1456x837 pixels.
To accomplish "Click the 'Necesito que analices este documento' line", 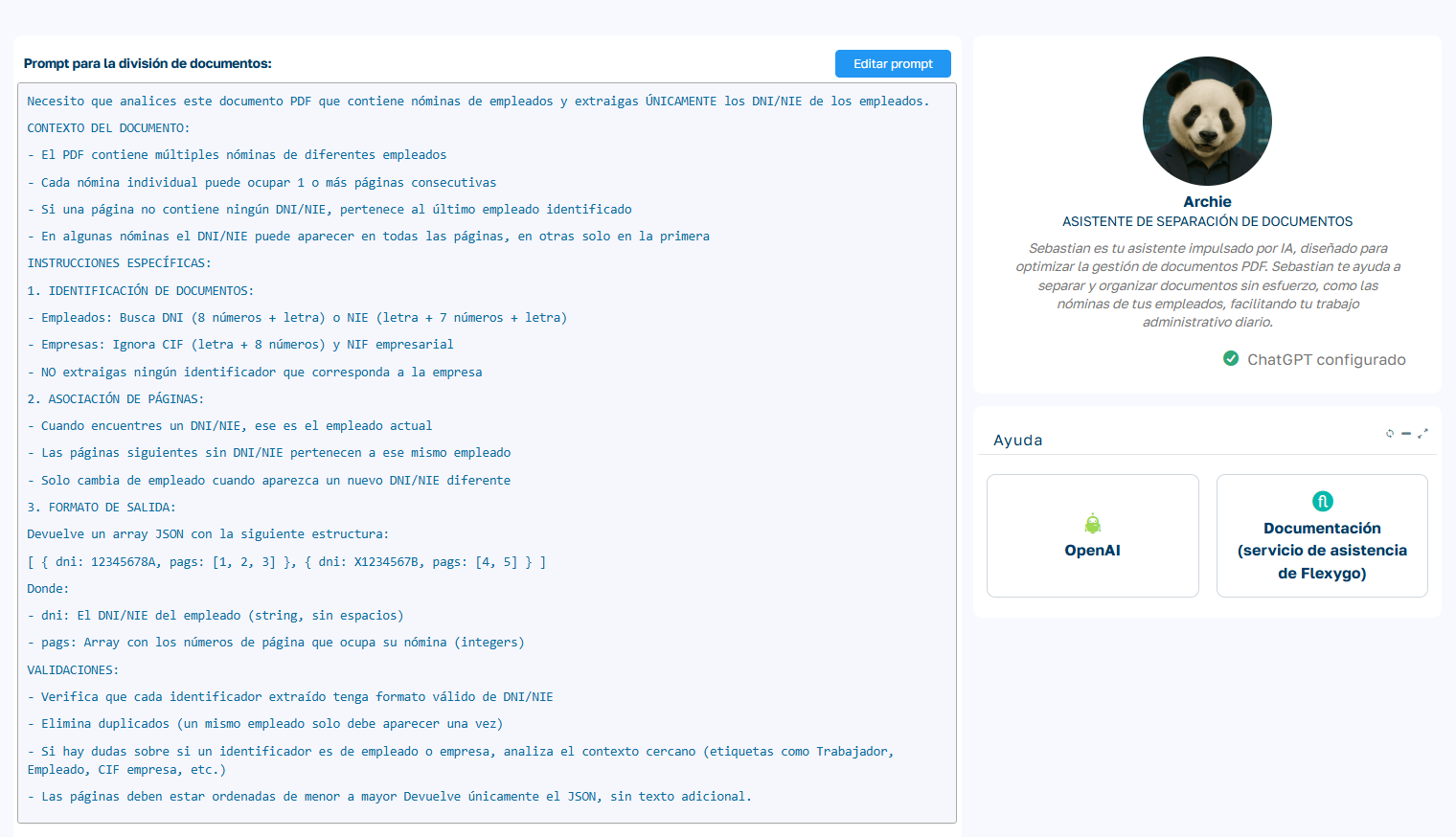I will (478, 101).
